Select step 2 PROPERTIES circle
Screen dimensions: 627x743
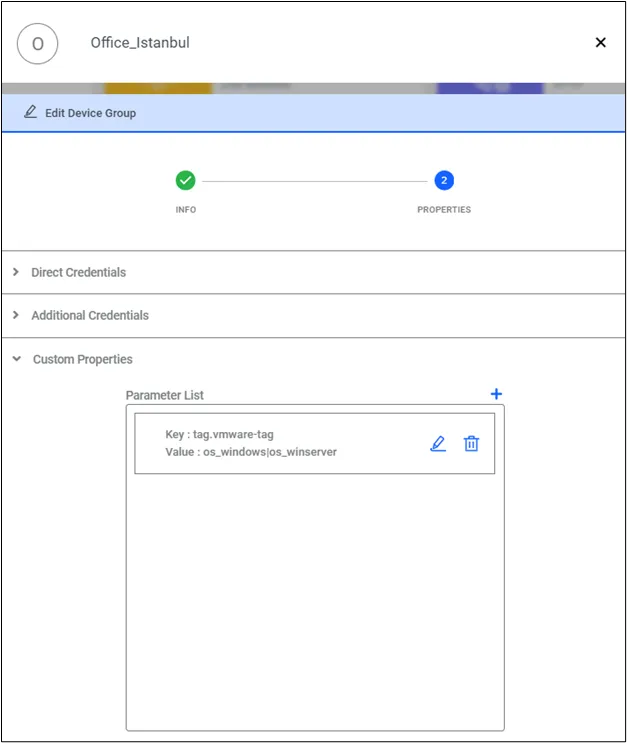(x=444, y=181)
